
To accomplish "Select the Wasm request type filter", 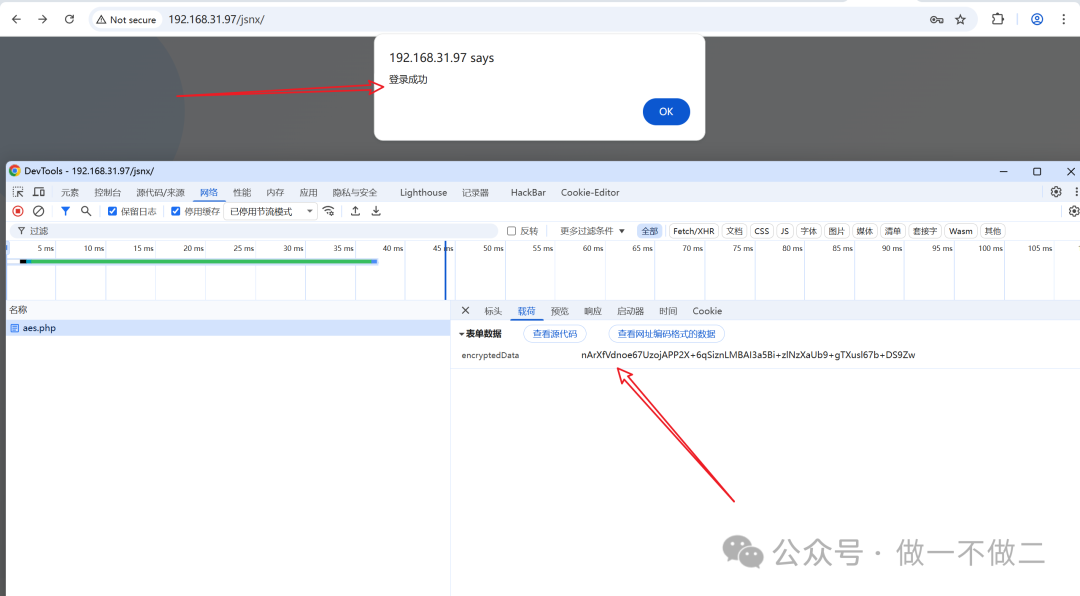I will tap(960, 231).
